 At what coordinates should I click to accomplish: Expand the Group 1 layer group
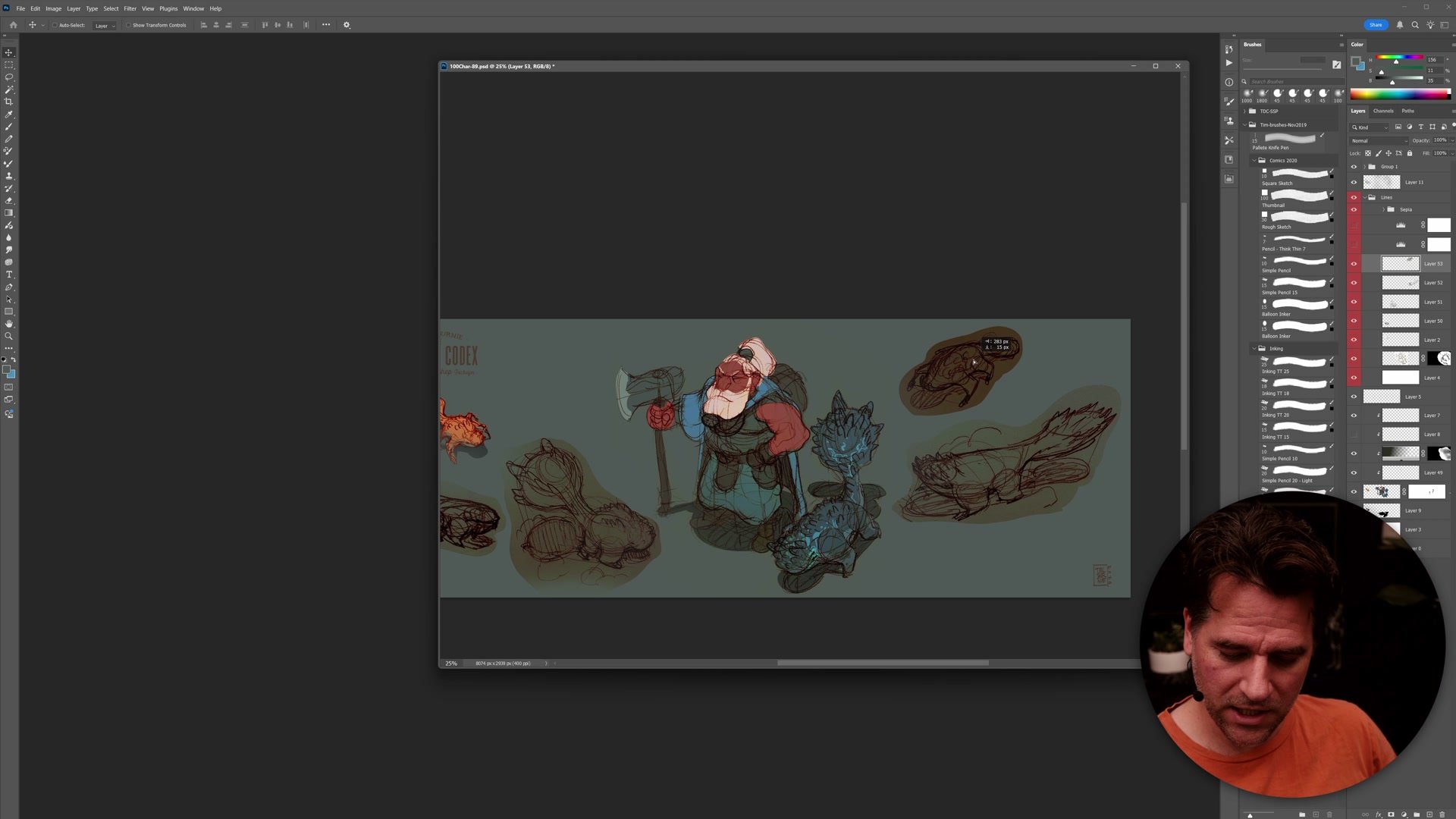1364,167
